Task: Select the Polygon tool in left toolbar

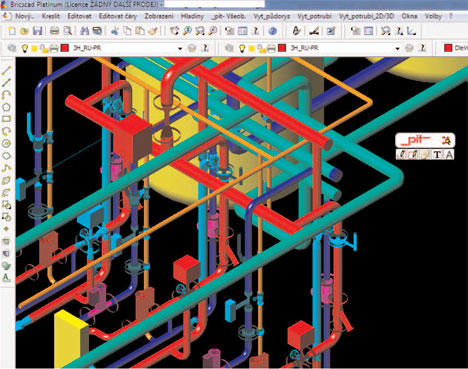Action: (x=7, y=107)
